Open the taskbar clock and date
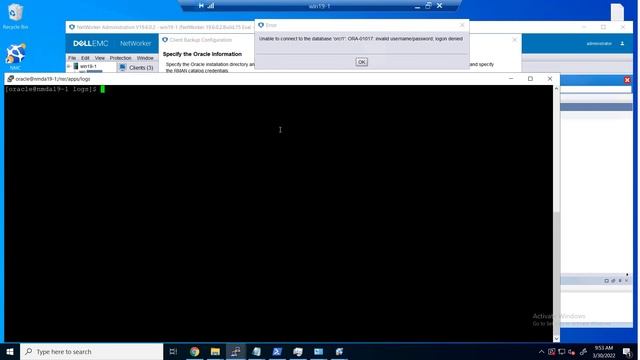This screenshot has width=640, height=360. 604,351
